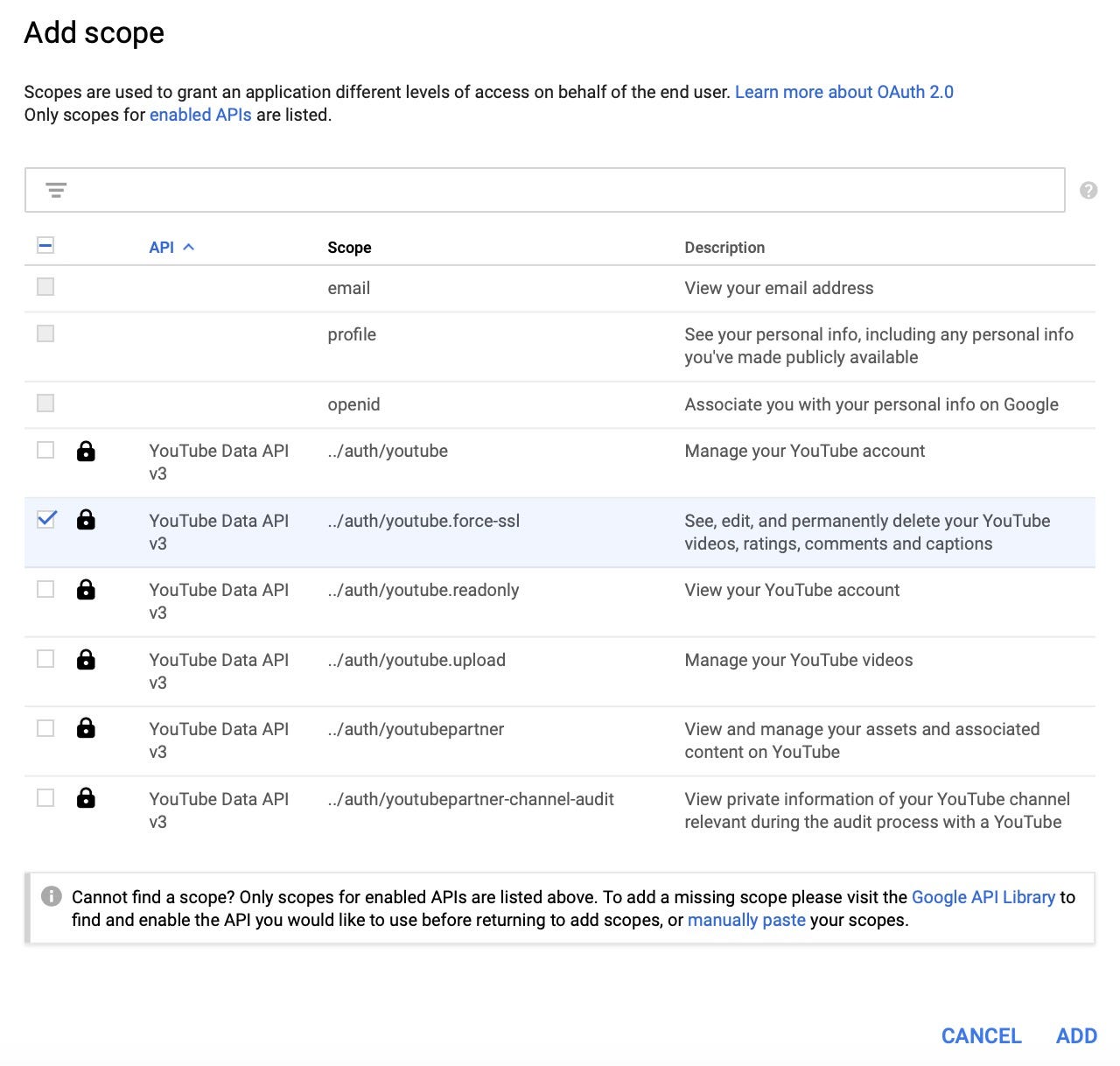Viewport: 1120px width, 1066px height.
Task: Click 'See, edit, and permanently delete' description
Action: (867, 532)
